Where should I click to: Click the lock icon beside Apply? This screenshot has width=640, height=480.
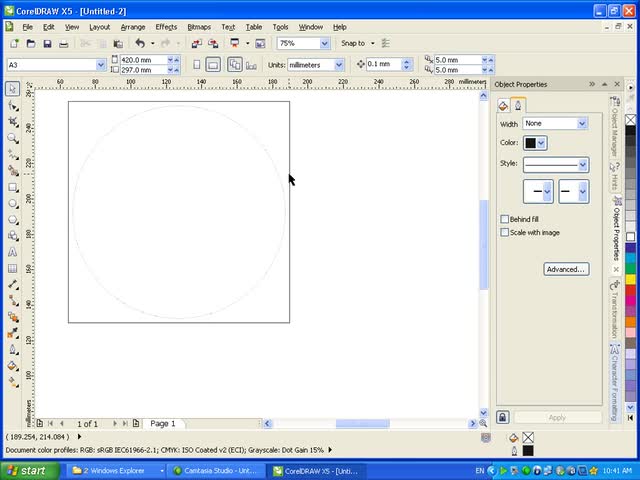(x=503, y=417)
